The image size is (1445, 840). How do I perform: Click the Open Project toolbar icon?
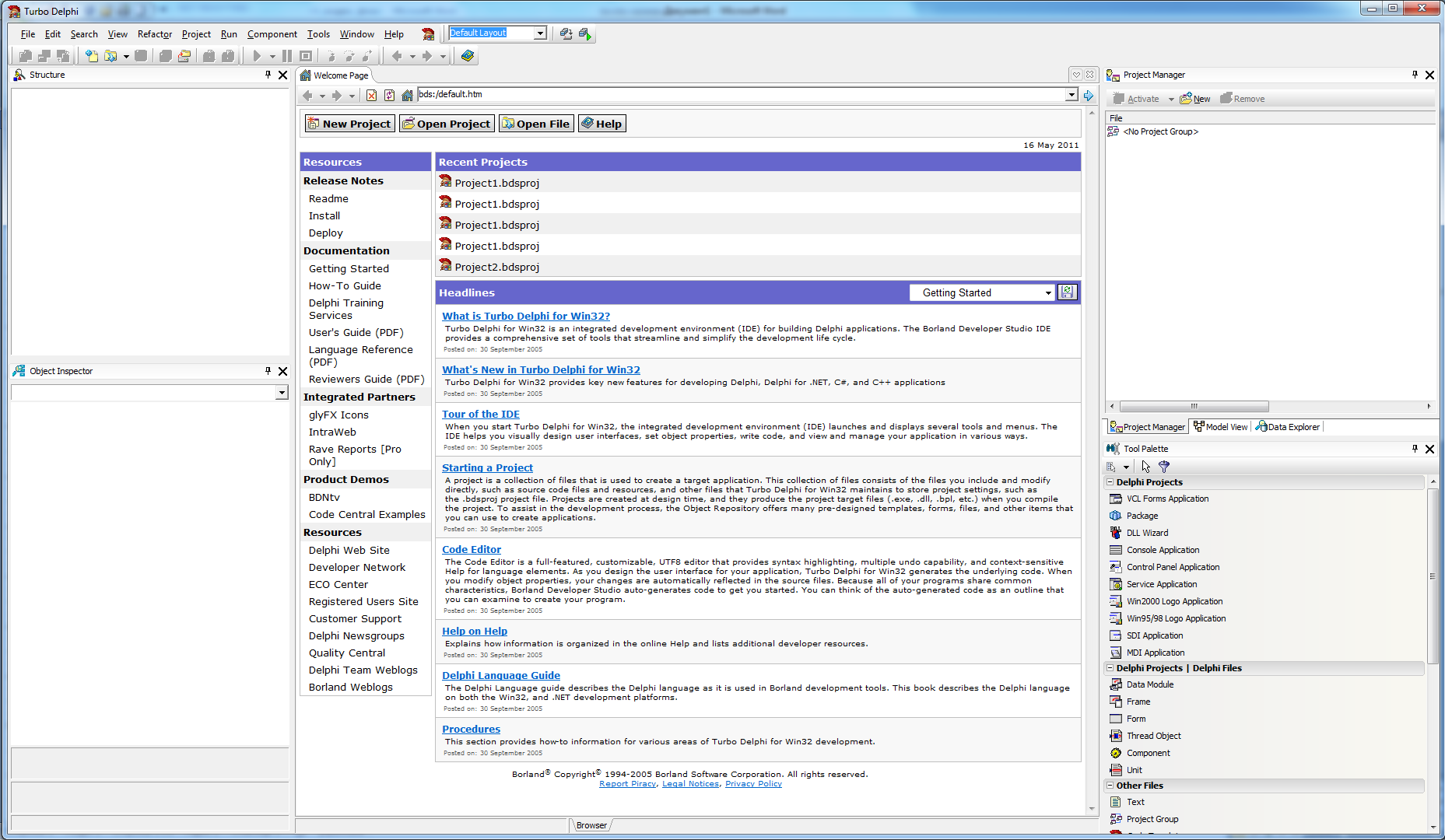[x=184, y=56]
